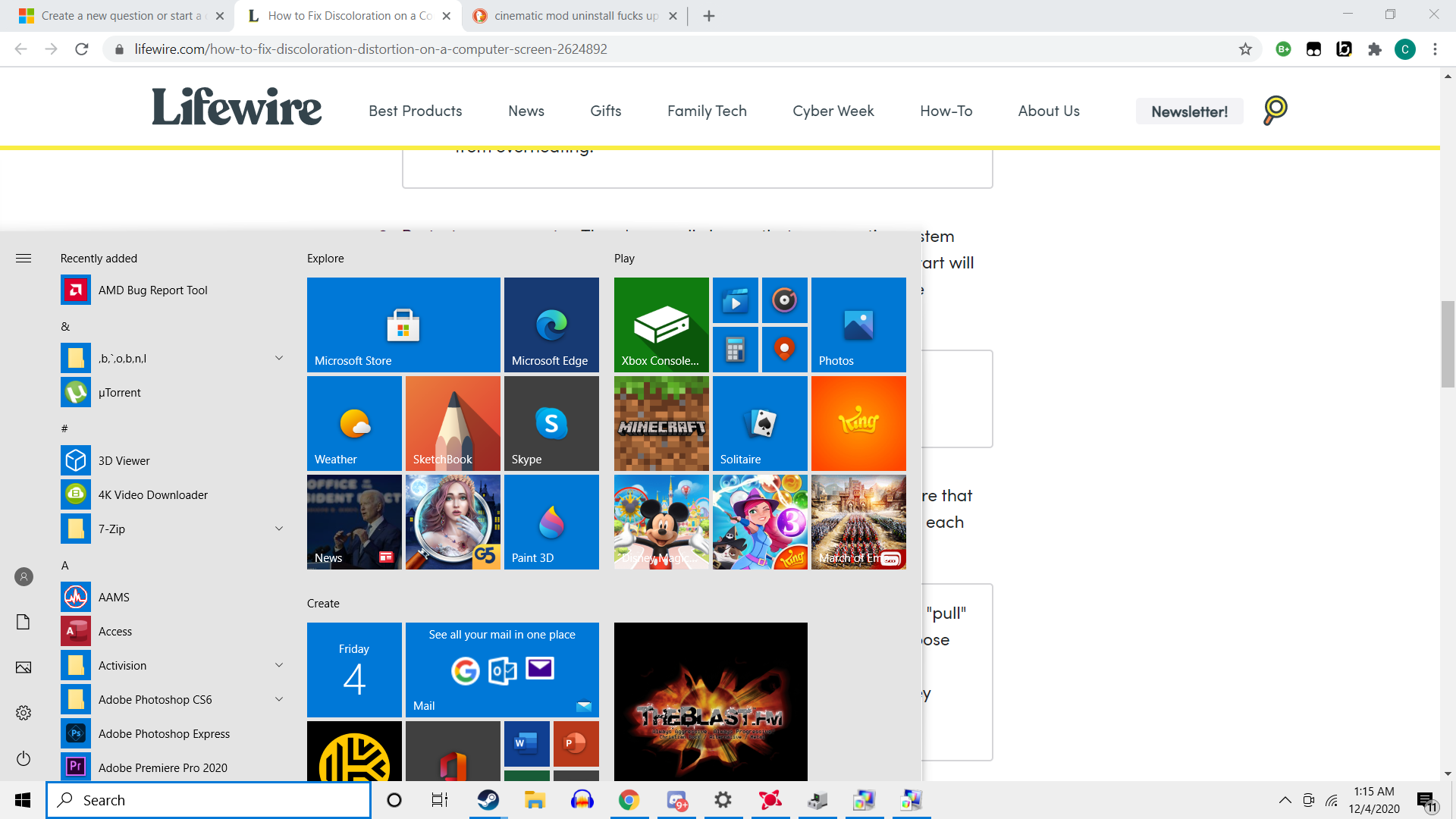Open Documents shortcut in Start sidebar
Image resolution: width=1456 pixels, height=819 pixels.
tap(24, 622)
